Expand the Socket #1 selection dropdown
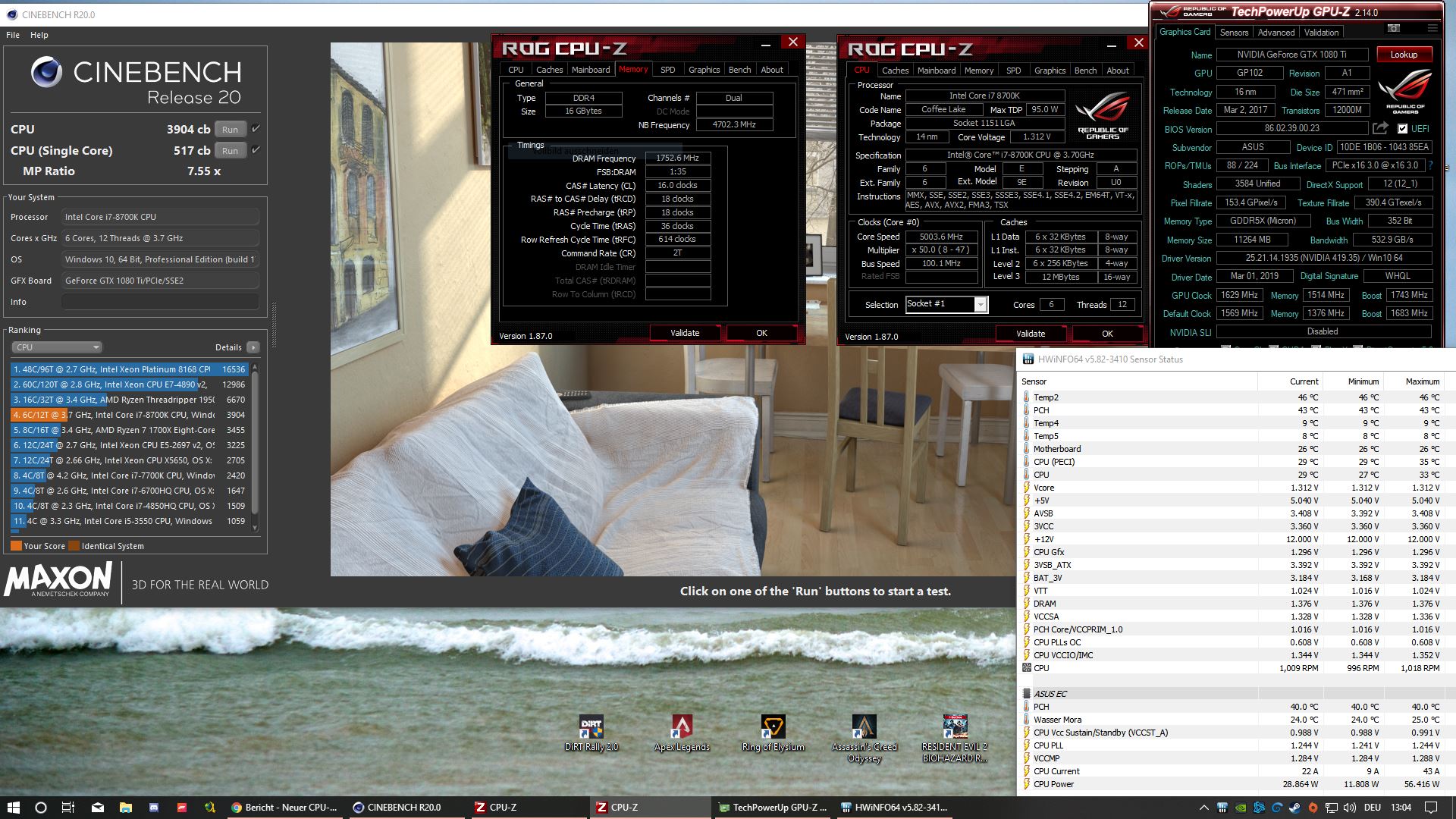The image size is (1456, 819). [x=980, y=305]
